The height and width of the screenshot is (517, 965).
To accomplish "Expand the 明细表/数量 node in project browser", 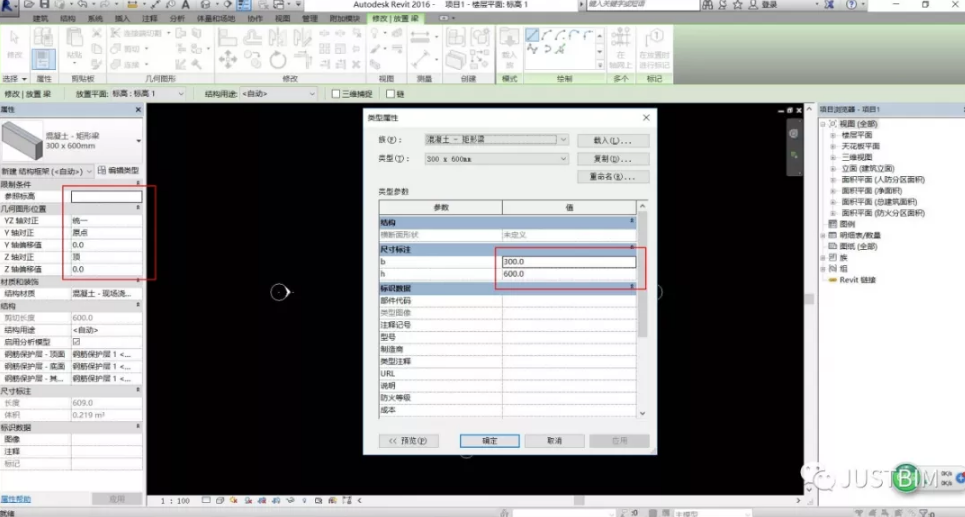I will point(823,235).
